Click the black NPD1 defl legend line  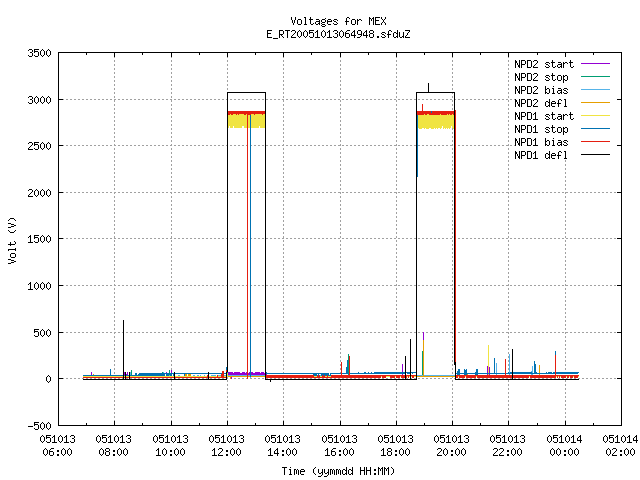pos(595,155)
